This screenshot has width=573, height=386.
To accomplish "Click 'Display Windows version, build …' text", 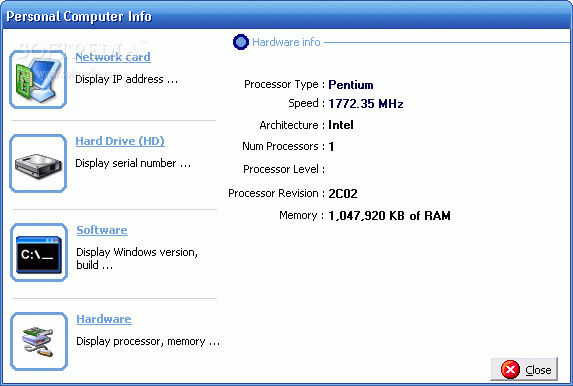I will coord(137,258).
